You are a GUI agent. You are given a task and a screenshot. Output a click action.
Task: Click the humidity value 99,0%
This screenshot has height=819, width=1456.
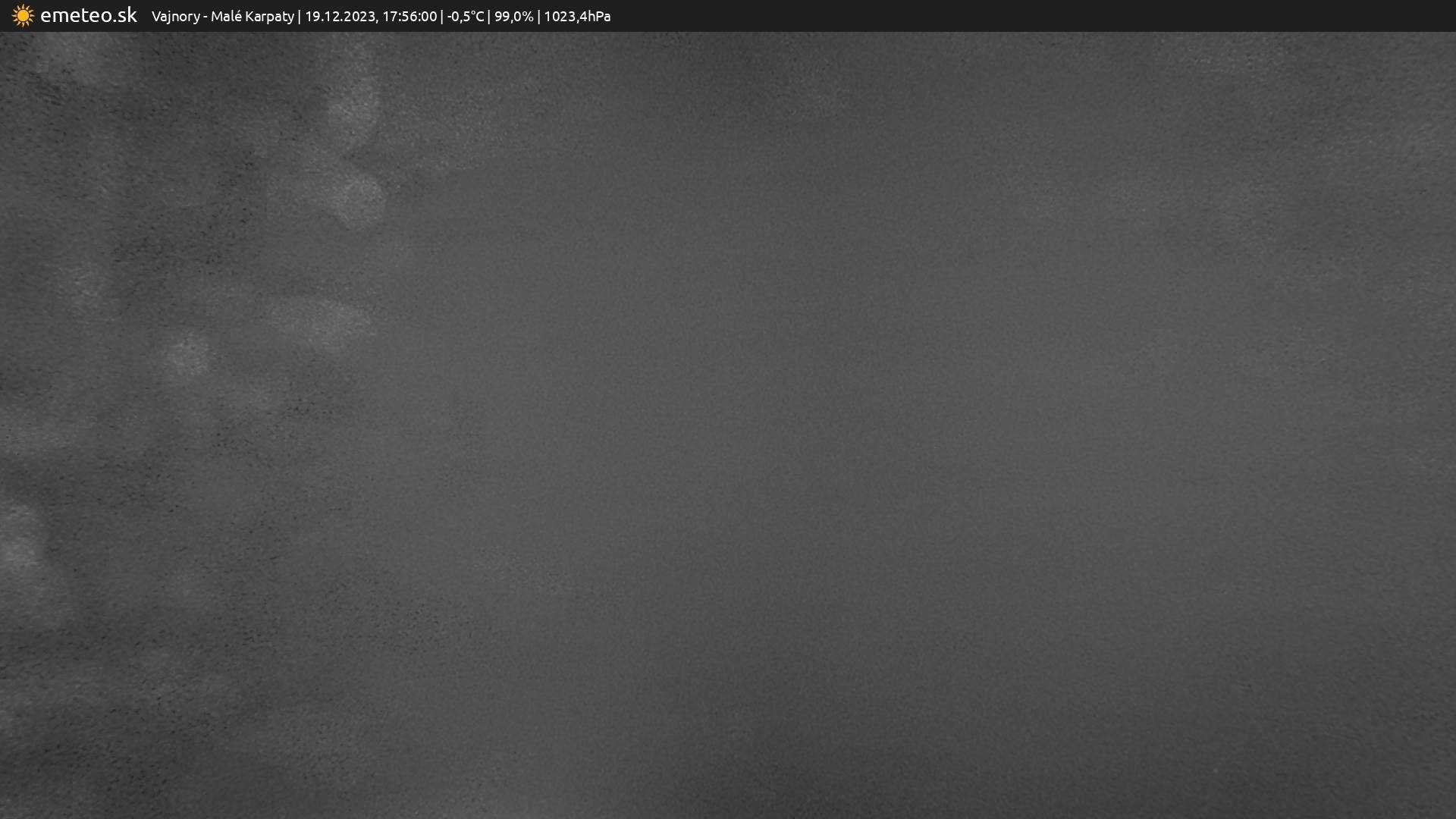pyautogui.click(x=513, y=17)
